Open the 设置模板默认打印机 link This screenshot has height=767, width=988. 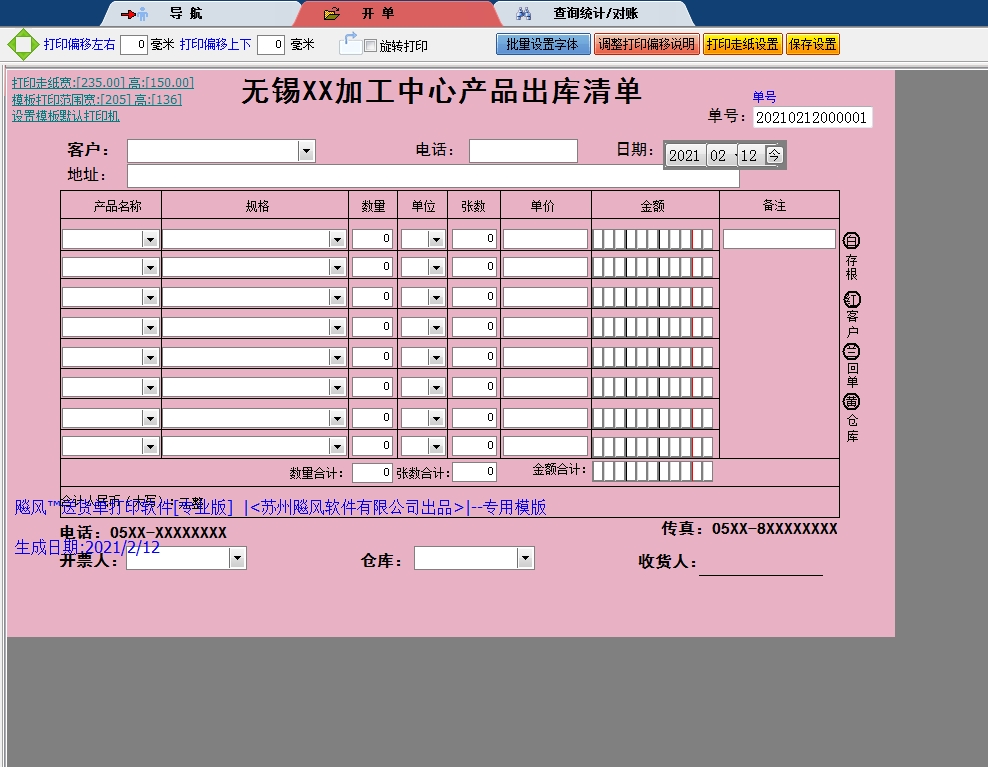(x=66, y=116)
